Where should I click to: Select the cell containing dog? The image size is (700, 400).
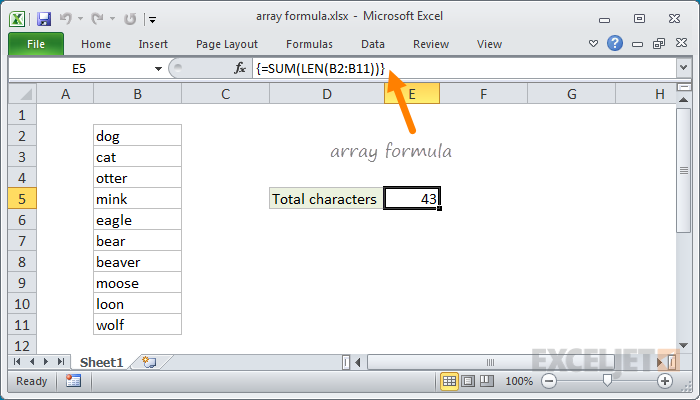coord(138,136)
